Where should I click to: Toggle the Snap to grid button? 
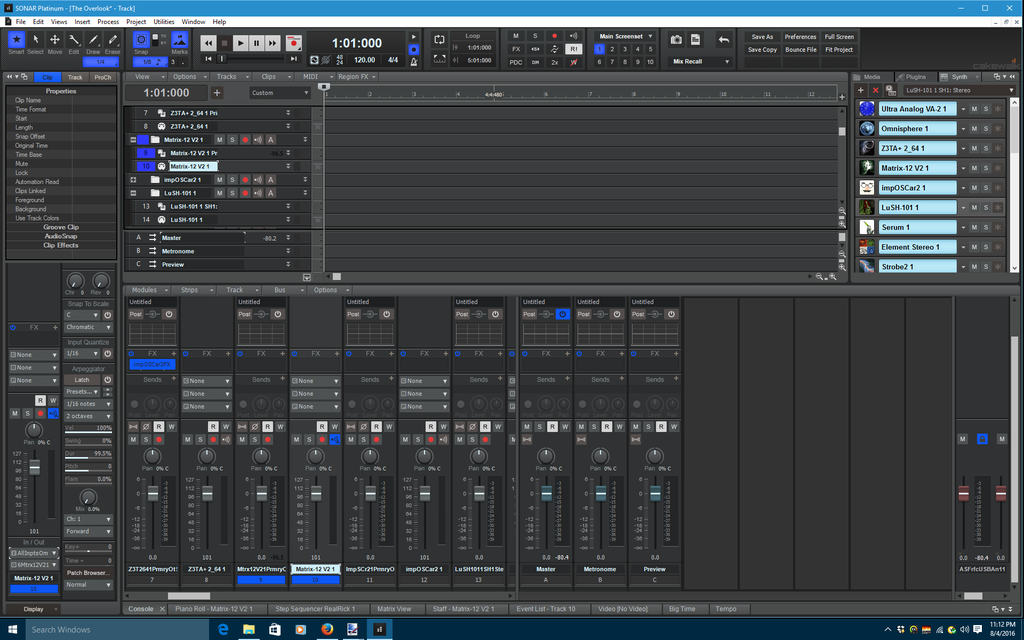coord(142,41)
